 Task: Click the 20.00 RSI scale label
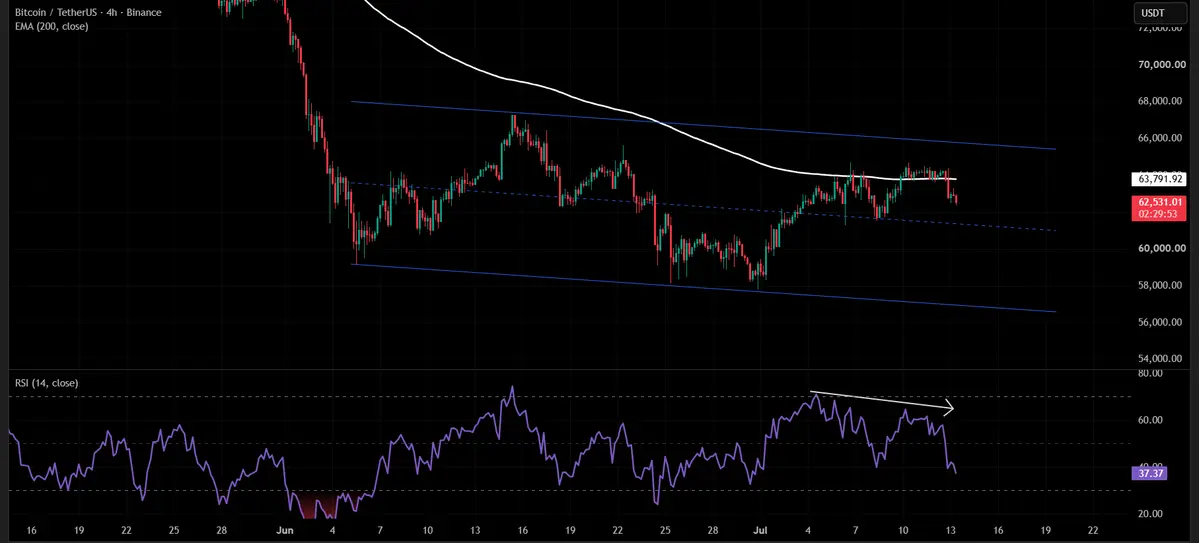point(1151,514)
